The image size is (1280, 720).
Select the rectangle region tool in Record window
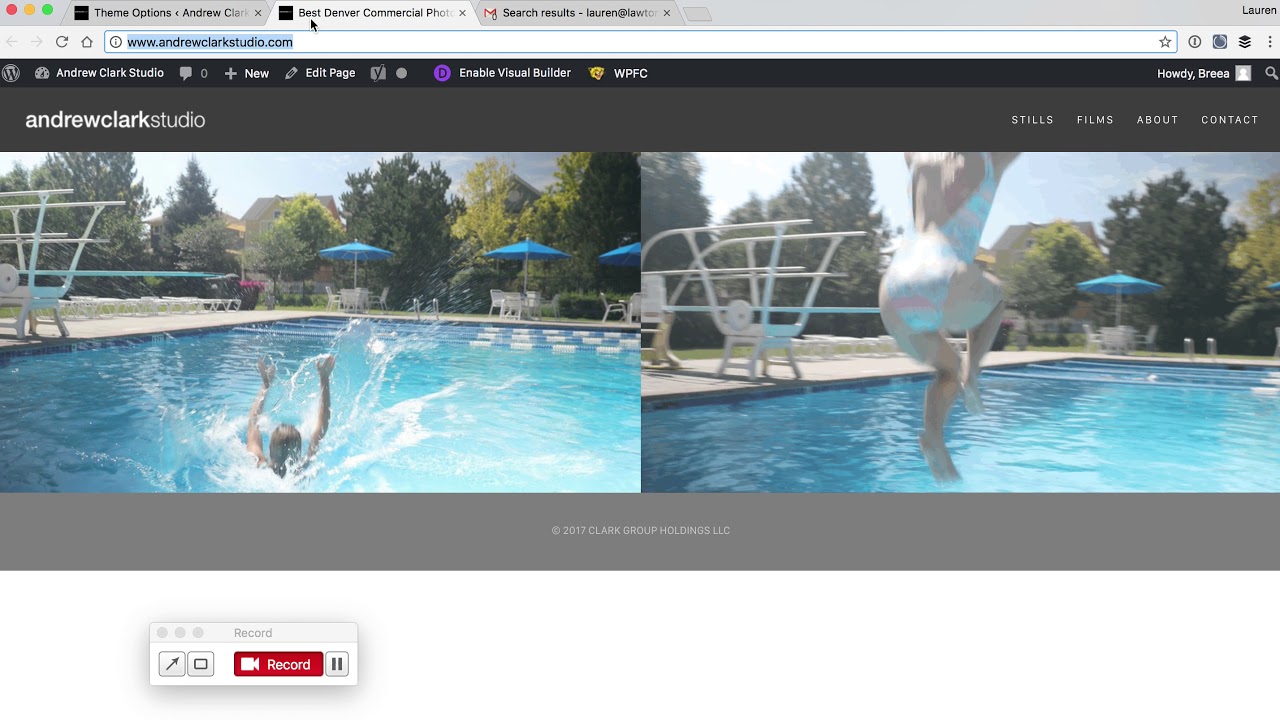pos(201,664)
